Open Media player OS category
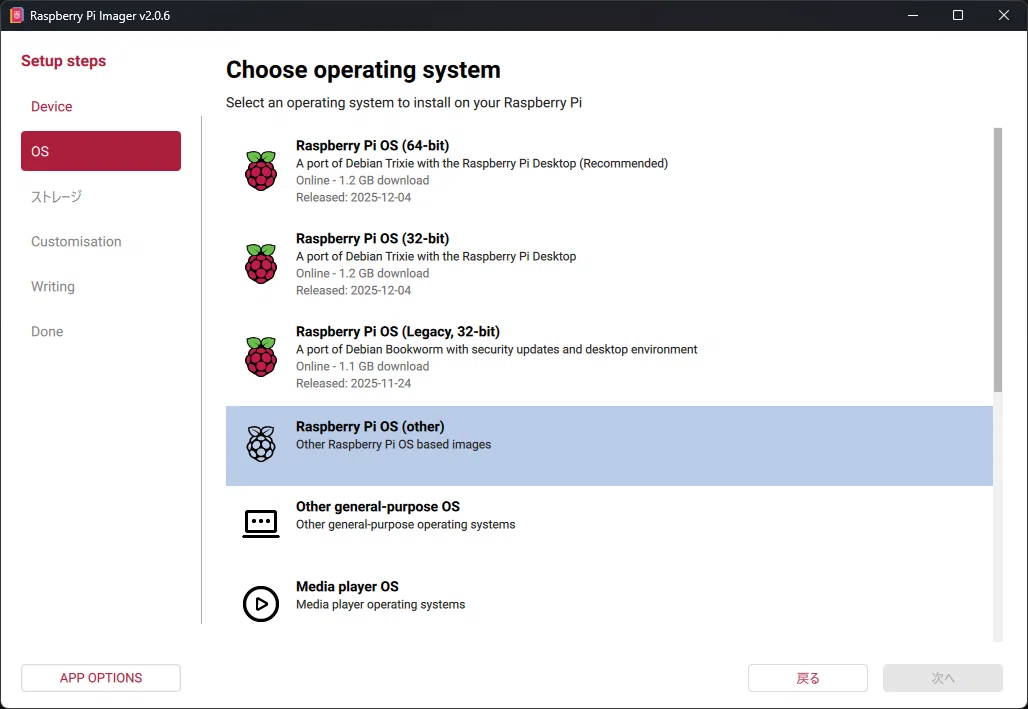Screen dimensions: 1028x709 (609, 603)
